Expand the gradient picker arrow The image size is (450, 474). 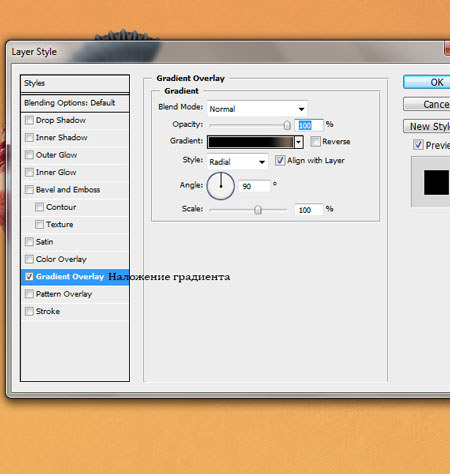click(x=299, y=142)
